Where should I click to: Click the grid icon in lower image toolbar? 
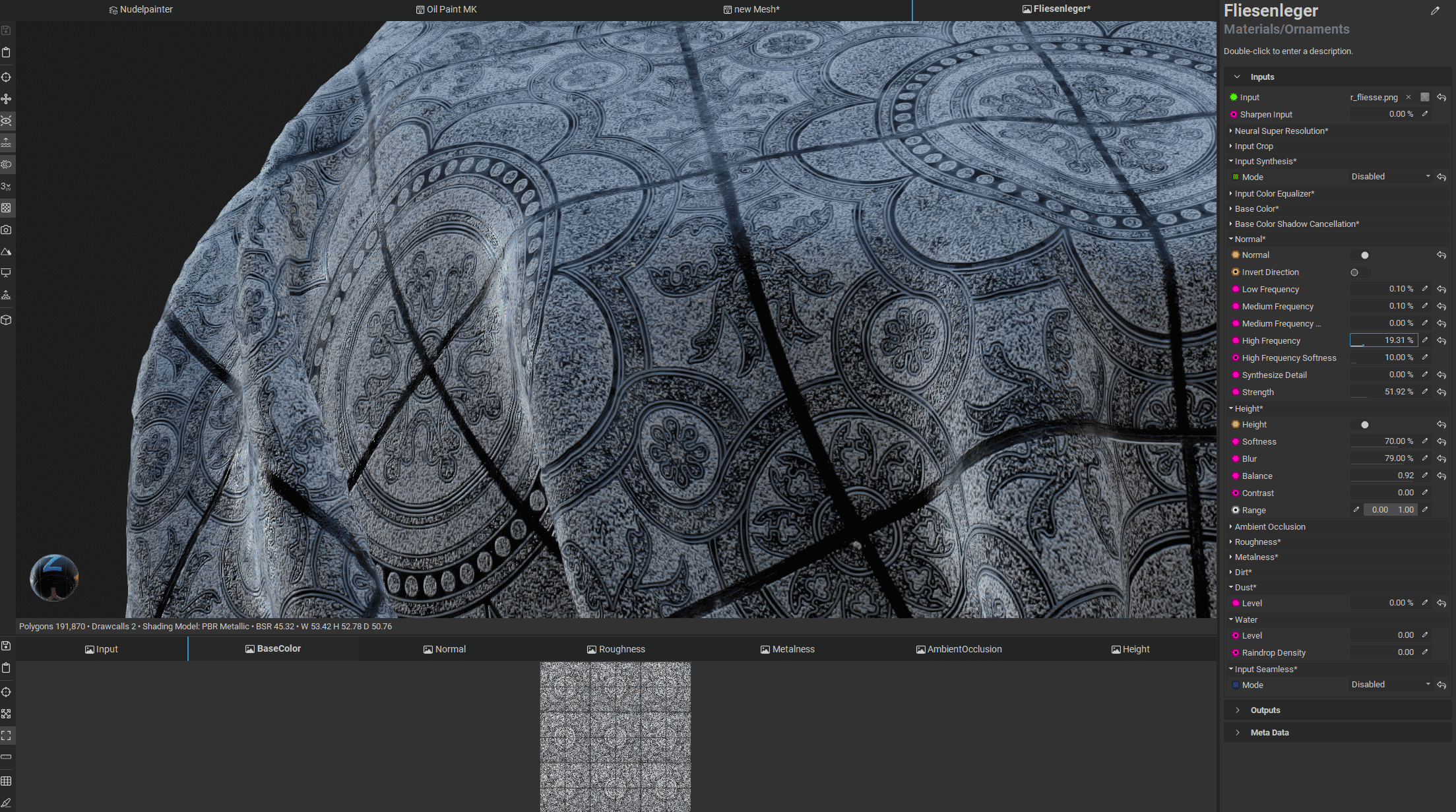(x=6, y=781)
